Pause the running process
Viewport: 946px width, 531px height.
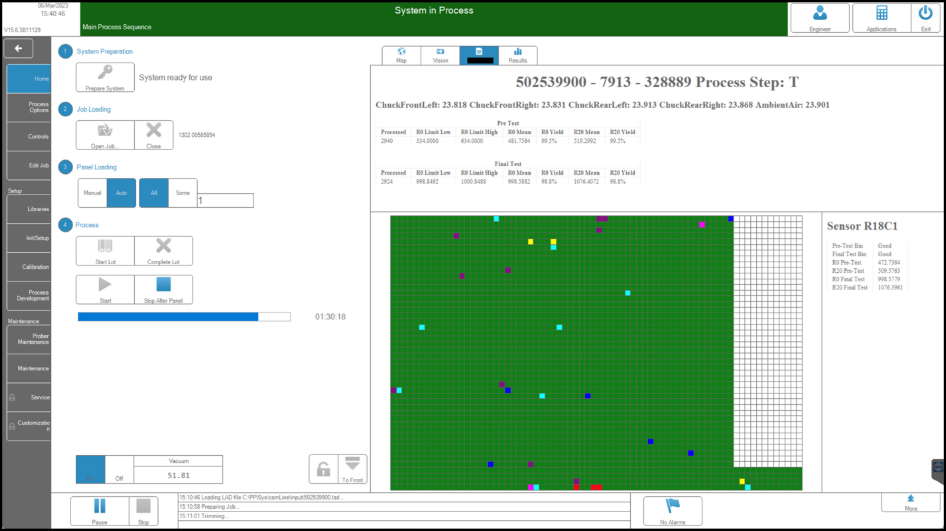click(100, 510)
